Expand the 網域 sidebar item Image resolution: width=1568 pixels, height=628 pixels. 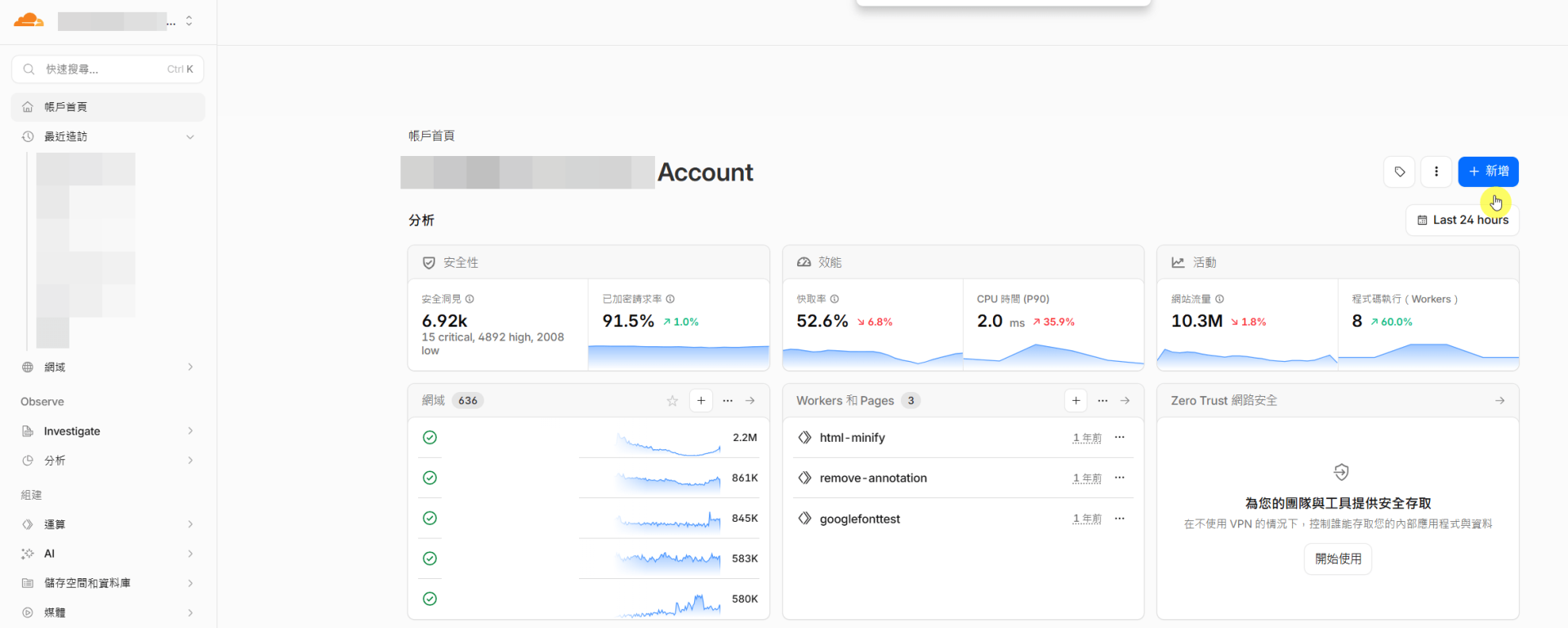(108, 367)
